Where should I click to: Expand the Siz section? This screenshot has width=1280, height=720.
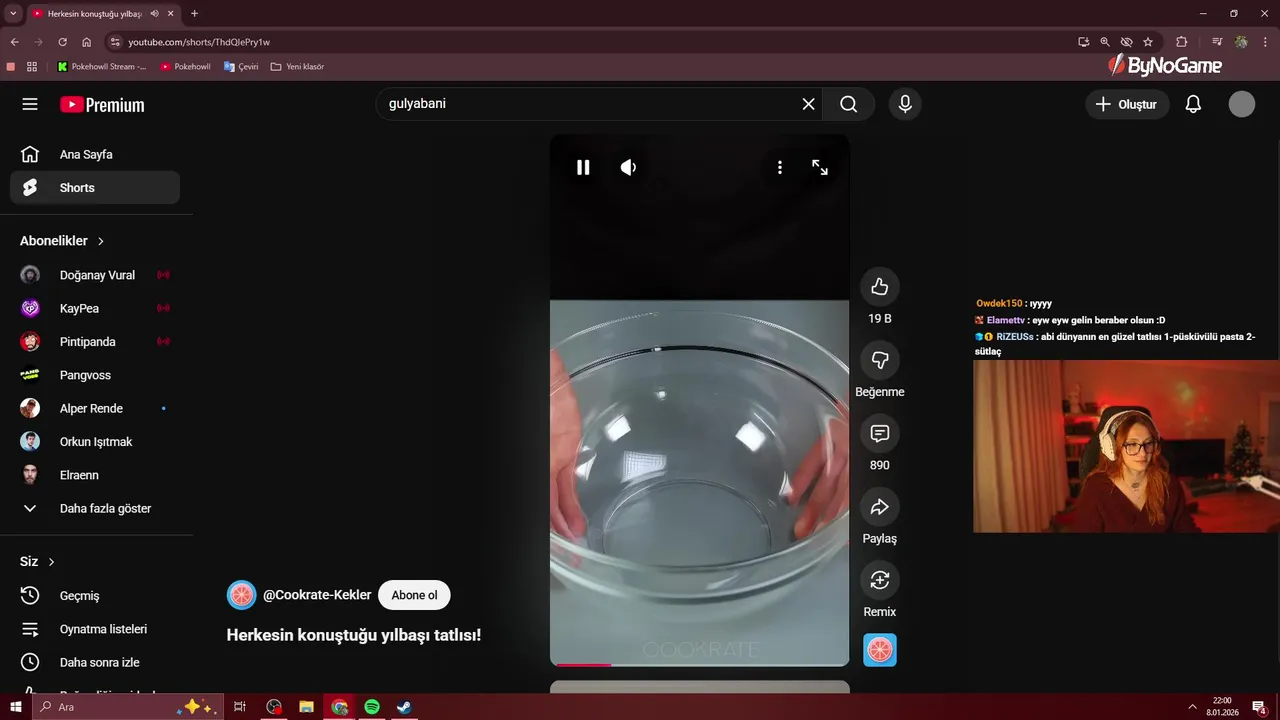pyautogui.click(x=38, y=562)
